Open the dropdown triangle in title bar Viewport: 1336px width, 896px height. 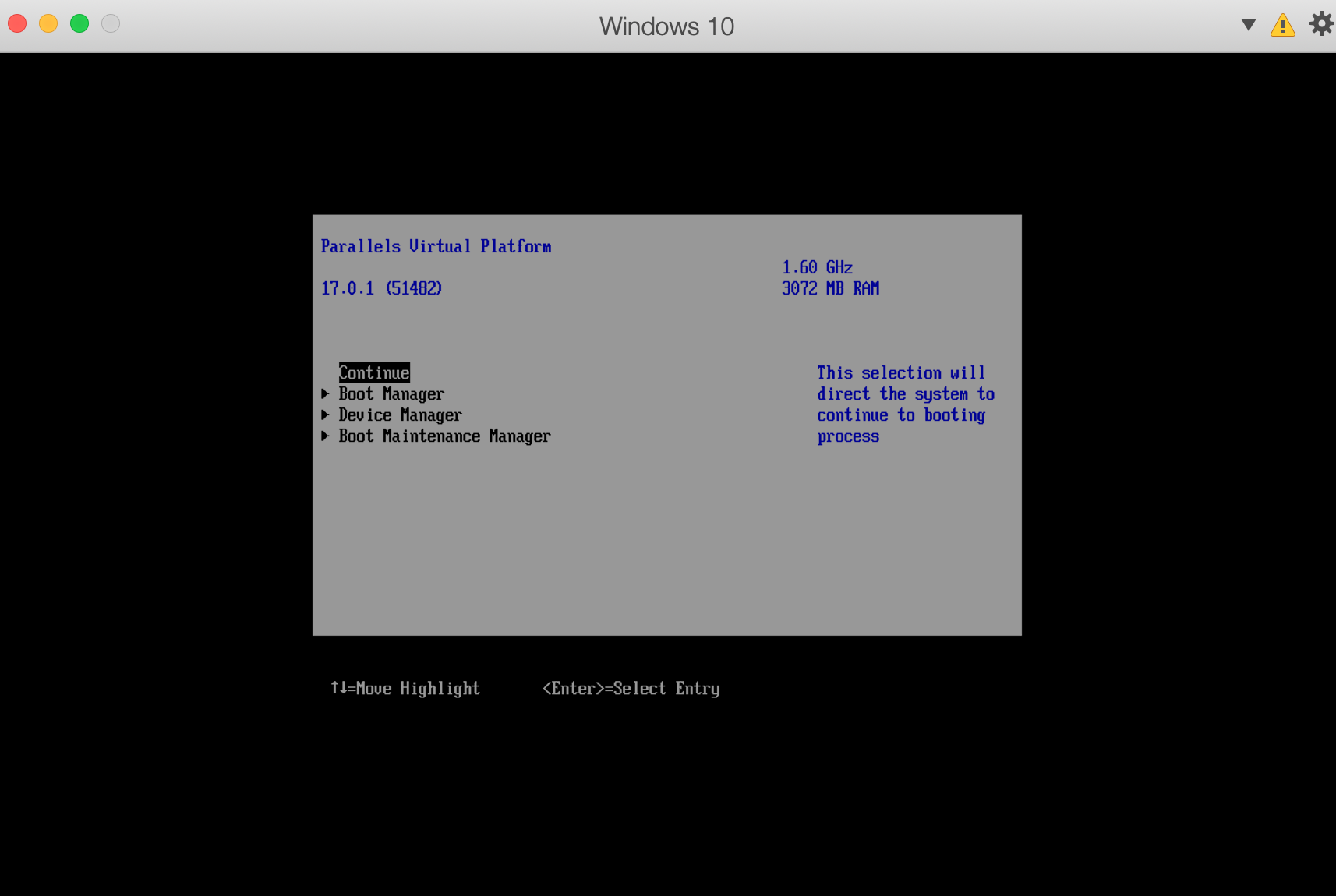click(x=1248, y=25)
